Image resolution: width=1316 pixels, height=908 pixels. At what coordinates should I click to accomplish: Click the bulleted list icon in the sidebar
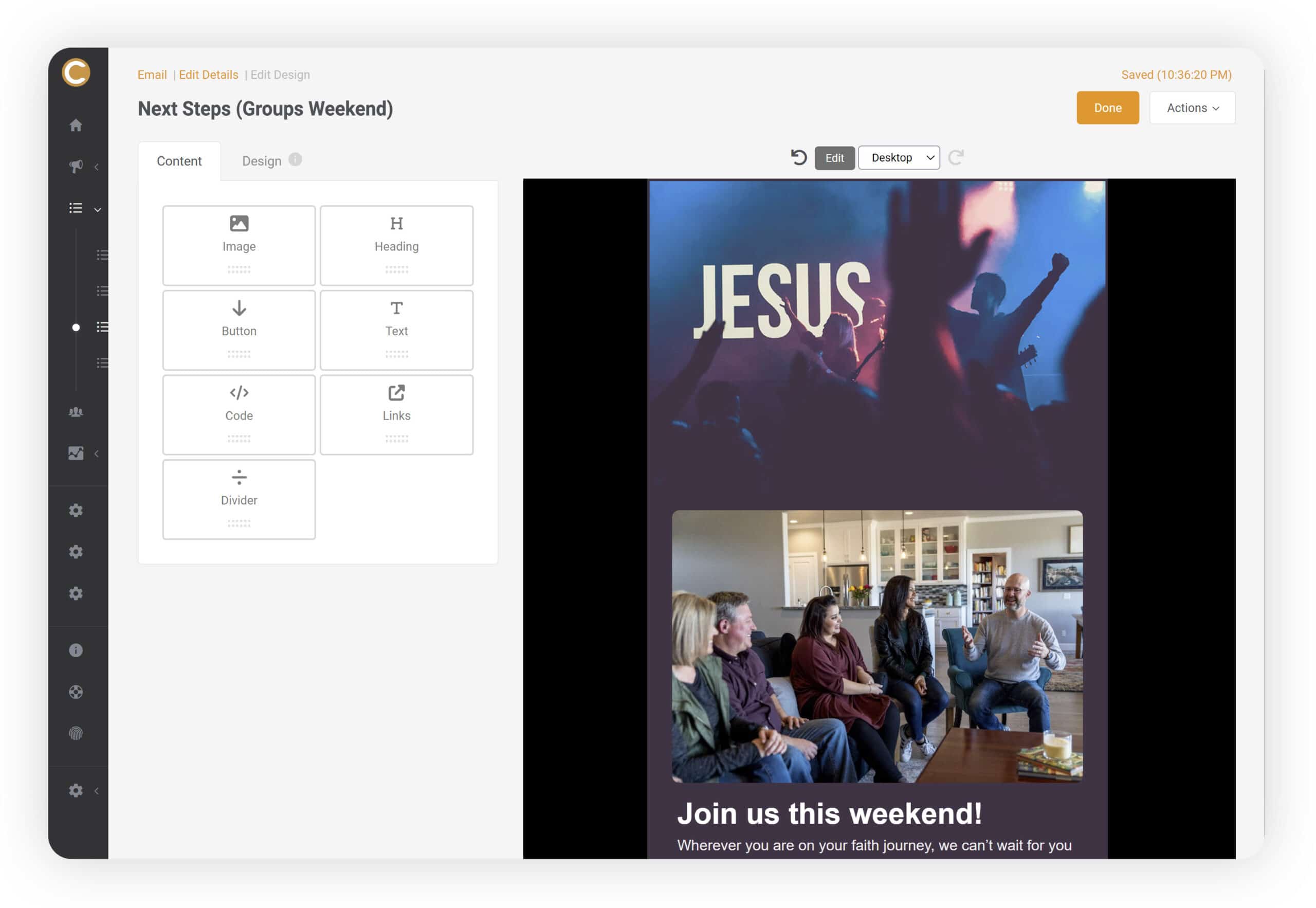coord(76,208)
